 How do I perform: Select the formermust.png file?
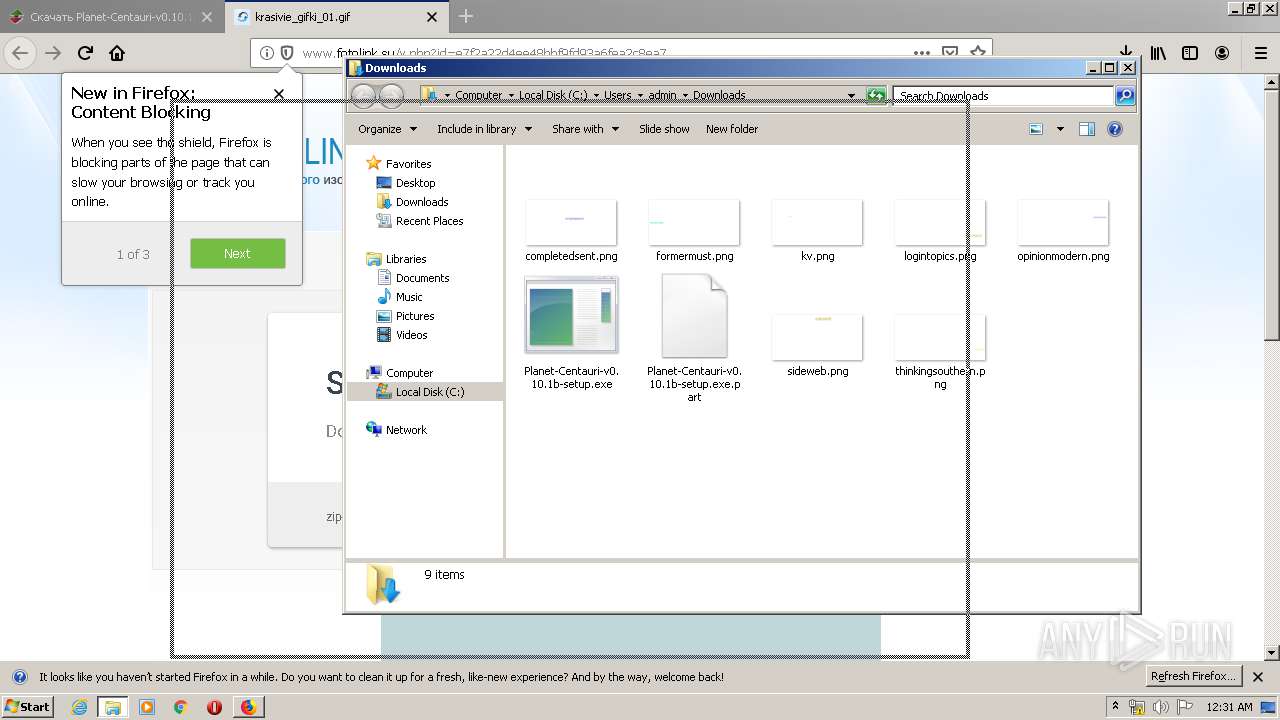click(x=694, y=231)
